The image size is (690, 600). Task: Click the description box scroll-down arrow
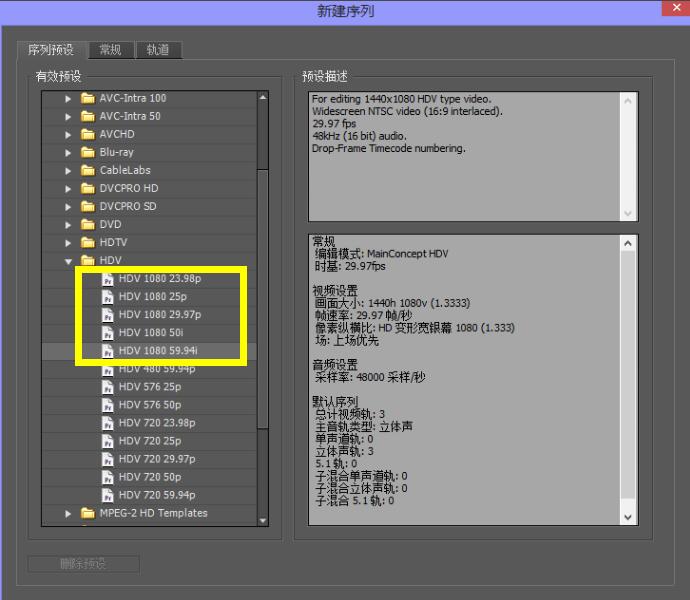click(x=628, y=213)
